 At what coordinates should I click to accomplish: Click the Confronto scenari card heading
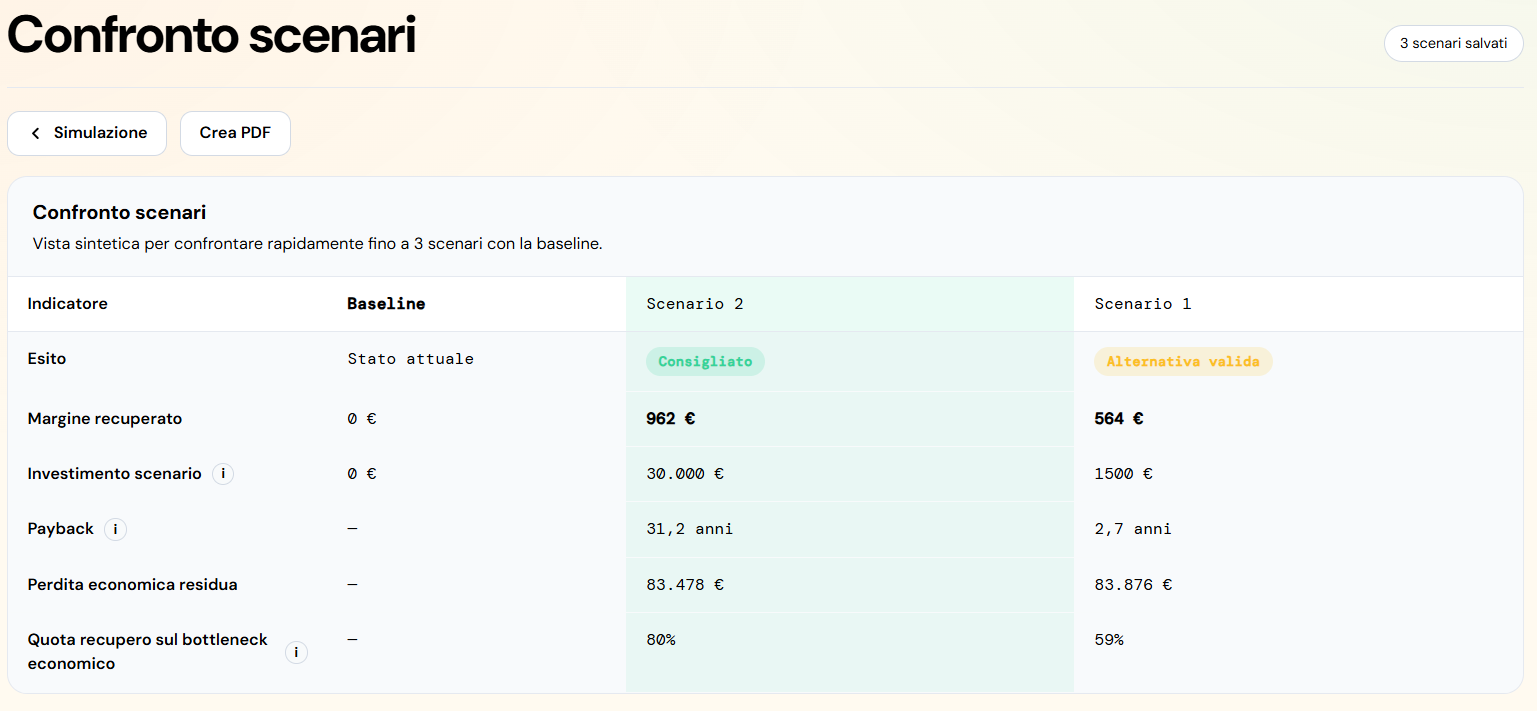click(119, 212)
